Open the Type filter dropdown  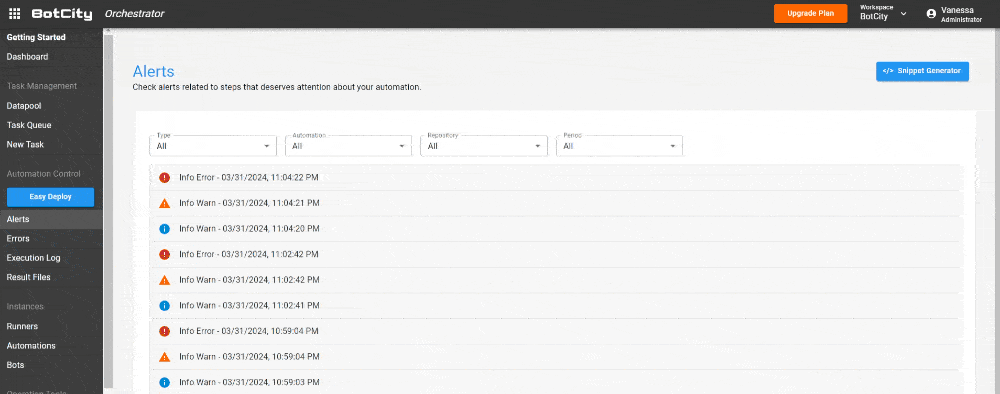coord(213,145)
